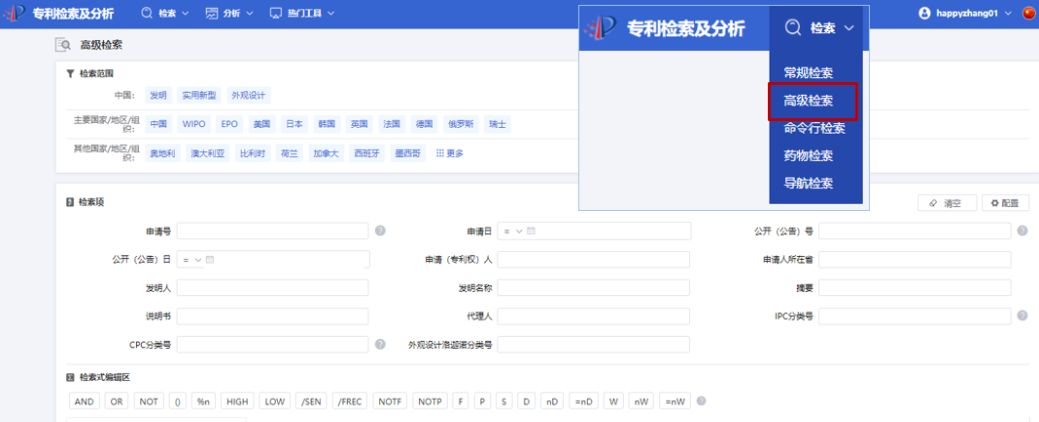The image size is (1039, 422).
Task: Open the 热门工具 dropdown menu
Action: tap(301, 13)
